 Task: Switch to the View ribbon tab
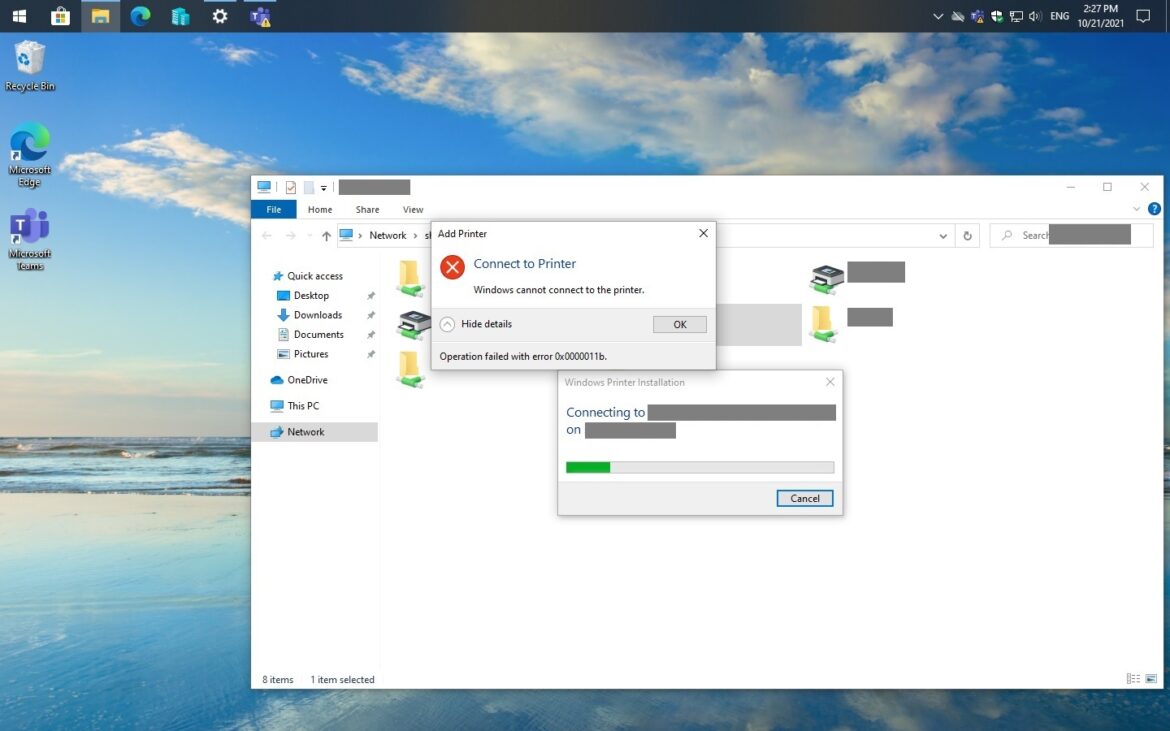[413, 210]
